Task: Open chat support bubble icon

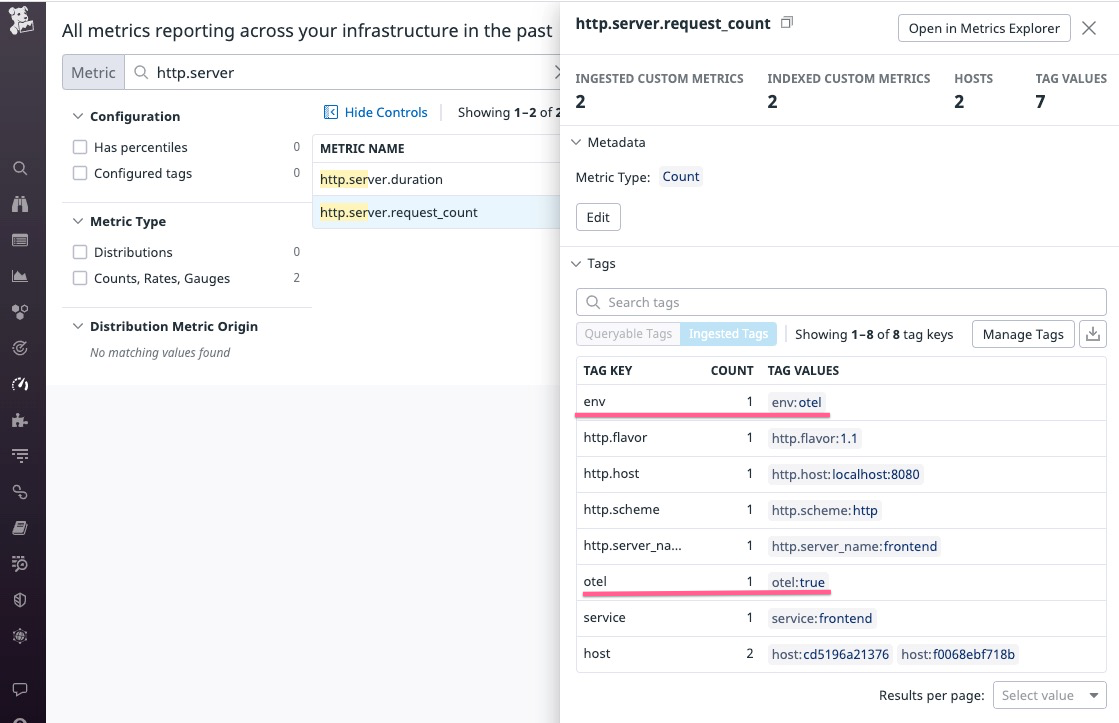Action: [20, 690]
